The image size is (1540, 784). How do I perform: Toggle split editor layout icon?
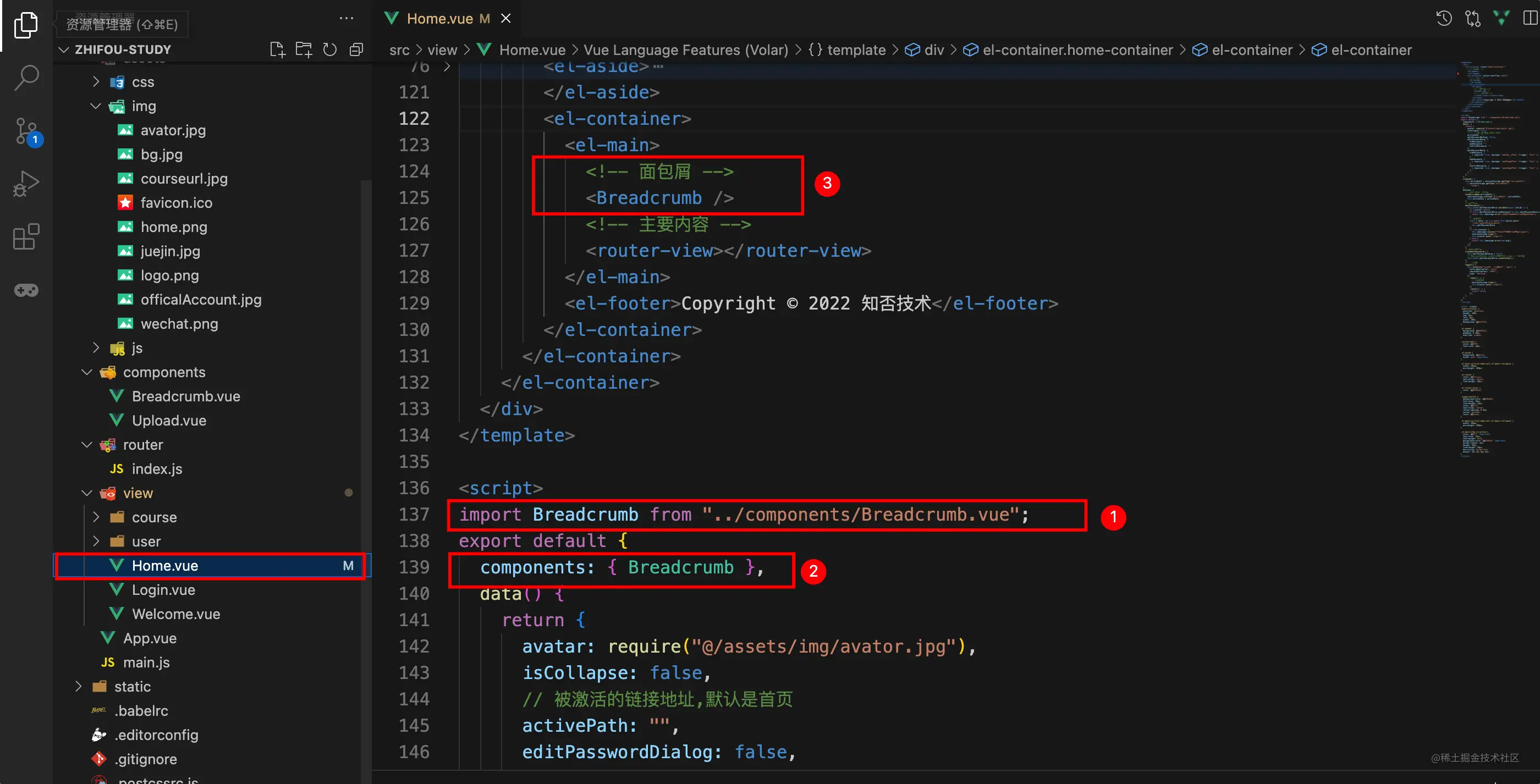(x=1530, y=19)
